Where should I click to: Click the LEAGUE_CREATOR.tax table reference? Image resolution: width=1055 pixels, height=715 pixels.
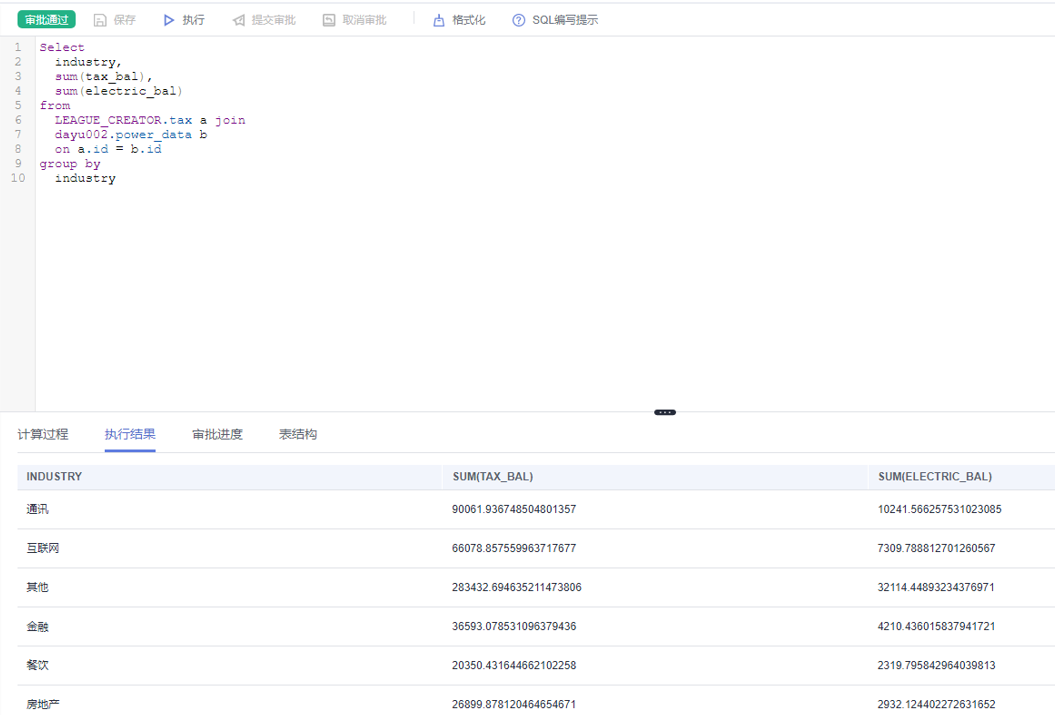[x=123, y=120]
